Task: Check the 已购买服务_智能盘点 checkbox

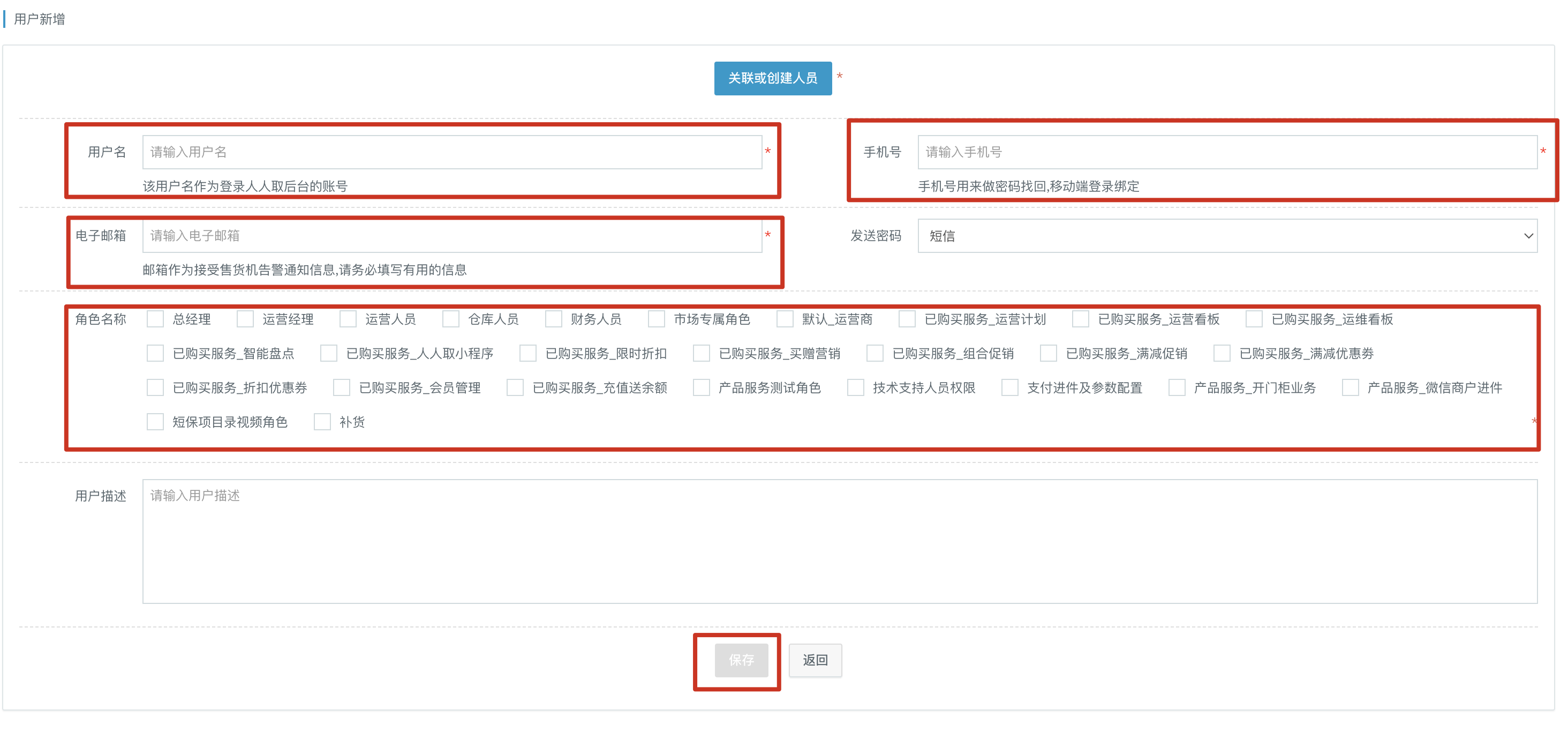Action: [155, 353]
